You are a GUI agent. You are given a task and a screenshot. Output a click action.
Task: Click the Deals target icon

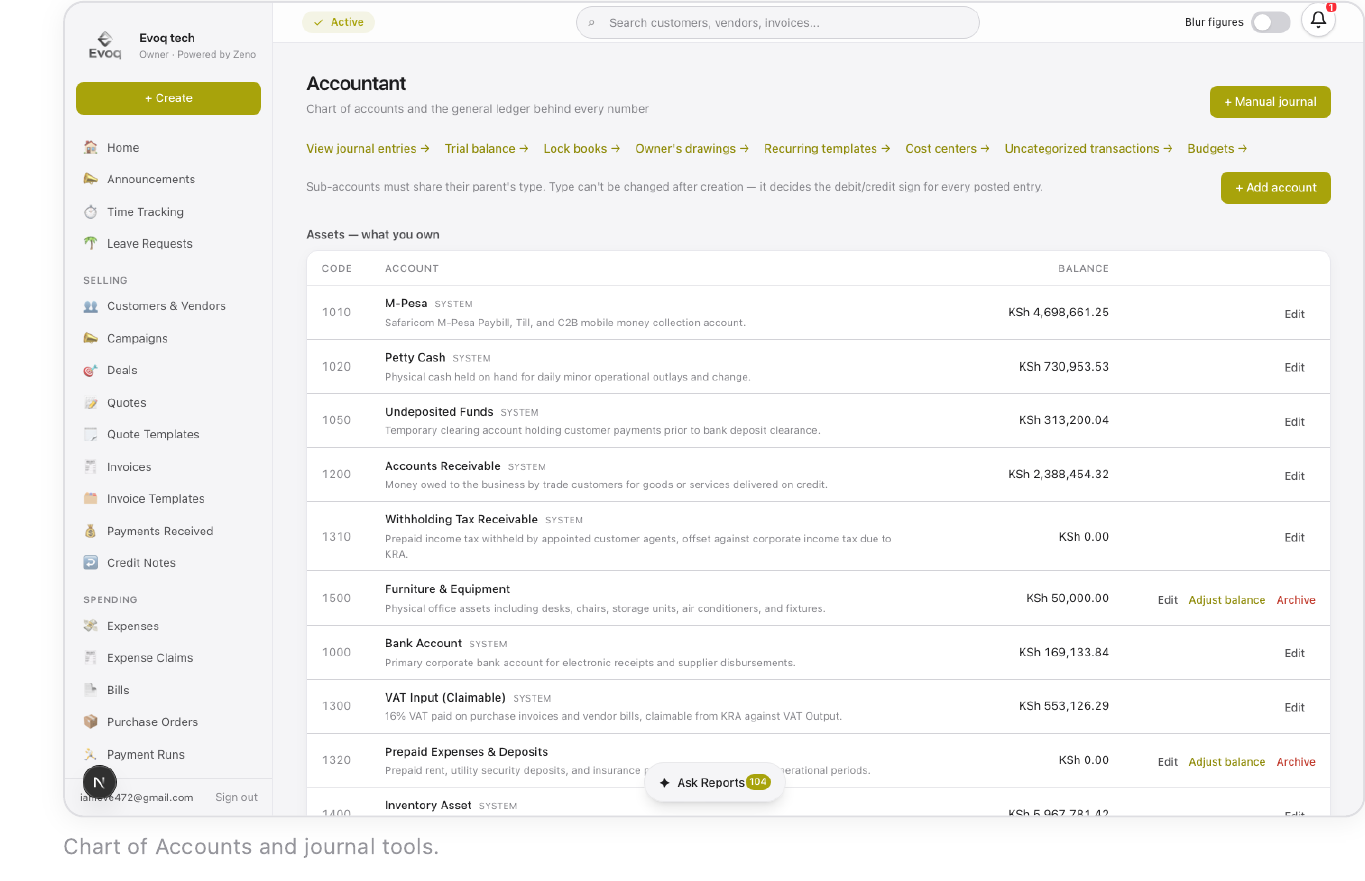pos(91,370)
